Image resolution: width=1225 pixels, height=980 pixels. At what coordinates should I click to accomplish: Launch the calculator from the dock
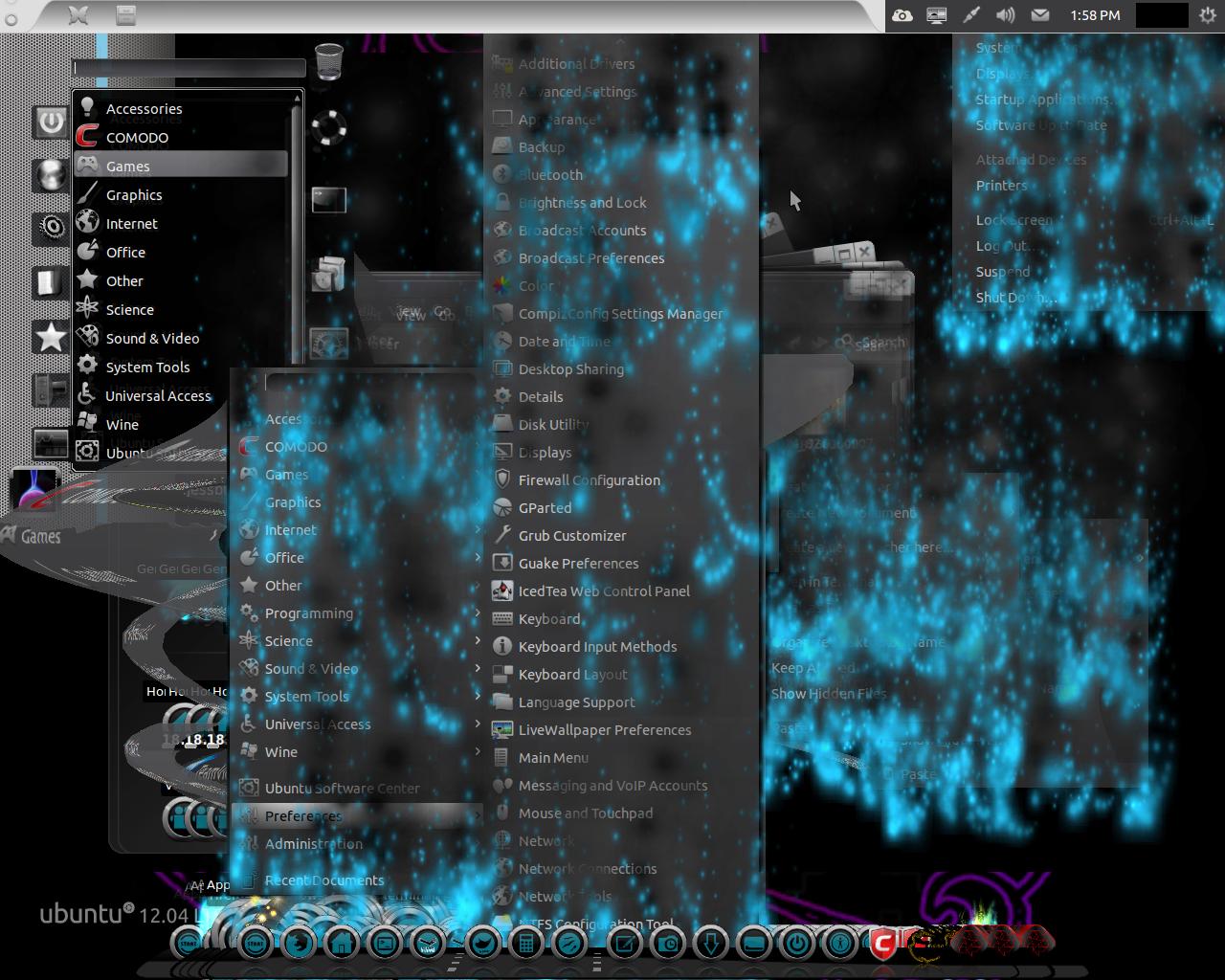click(x=524, y=944)
